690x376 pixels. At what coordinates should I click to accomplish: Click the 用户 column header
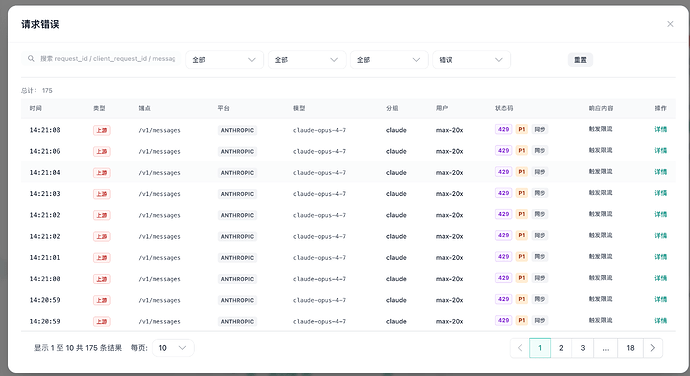pyautogui.click(x=442, y=108)
